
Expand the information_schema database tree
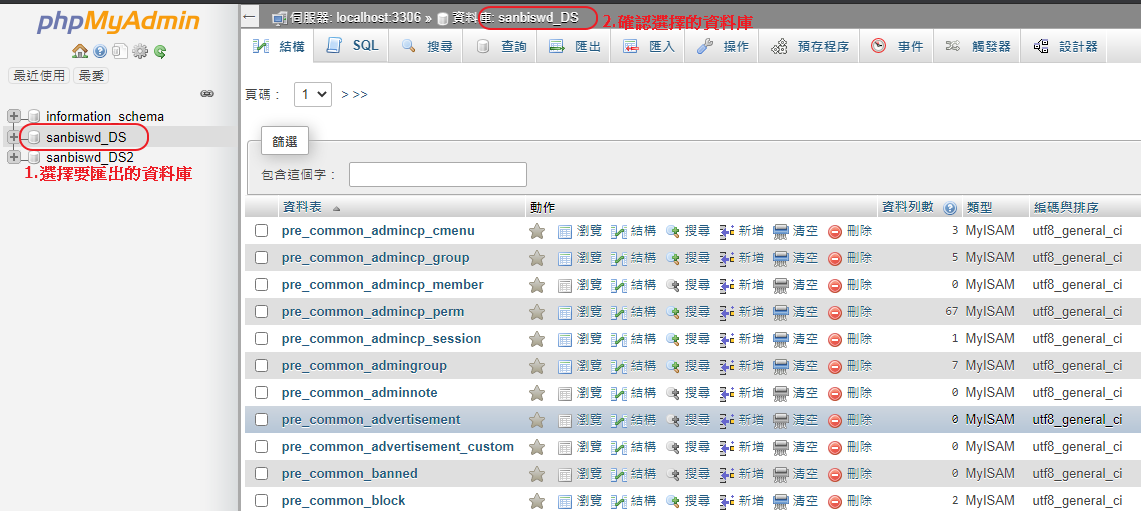click(x=14, y=116)
